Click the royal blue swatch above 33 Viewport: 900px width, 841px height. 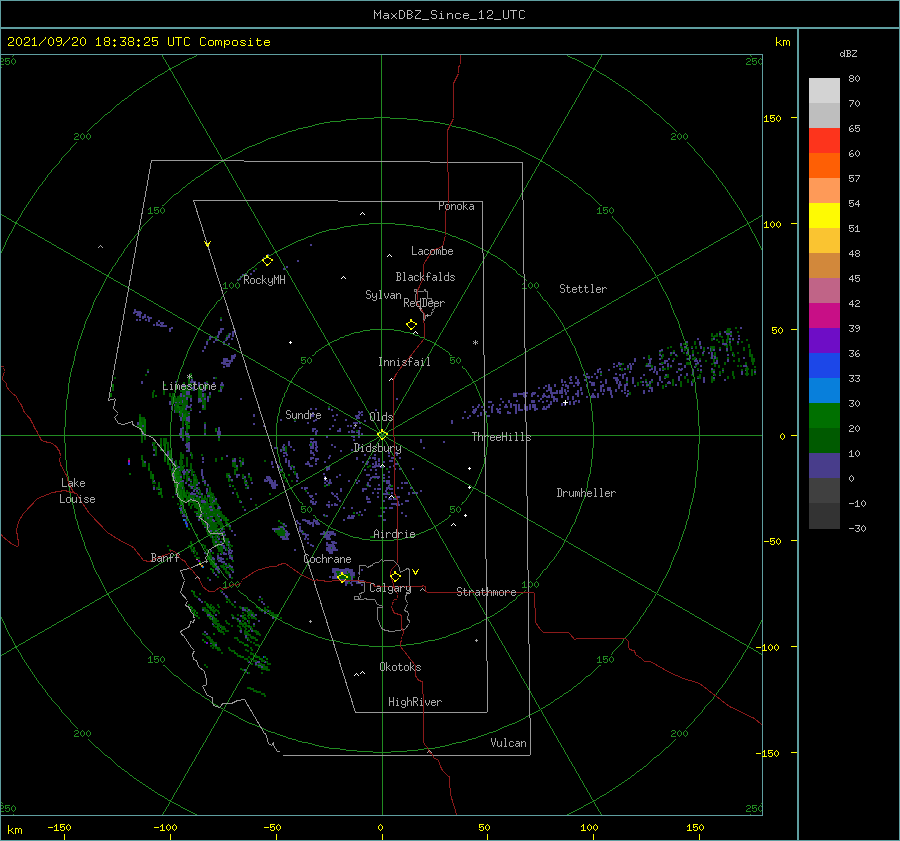[824, 366]
